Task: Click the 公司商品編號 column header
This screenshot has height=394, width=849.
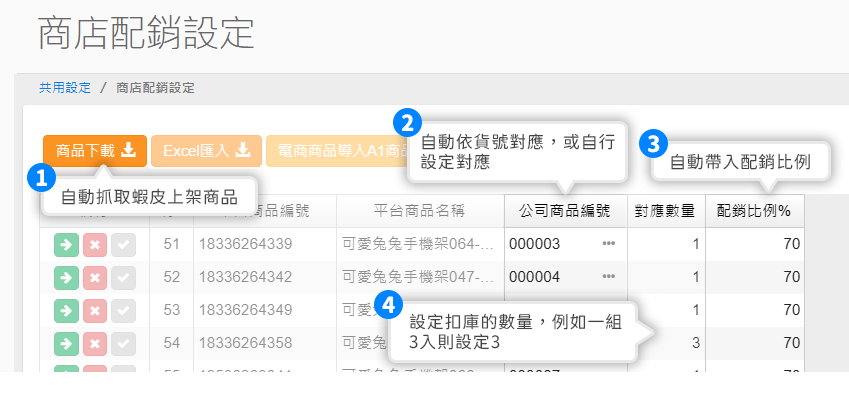Action: (x=566, y=211)
